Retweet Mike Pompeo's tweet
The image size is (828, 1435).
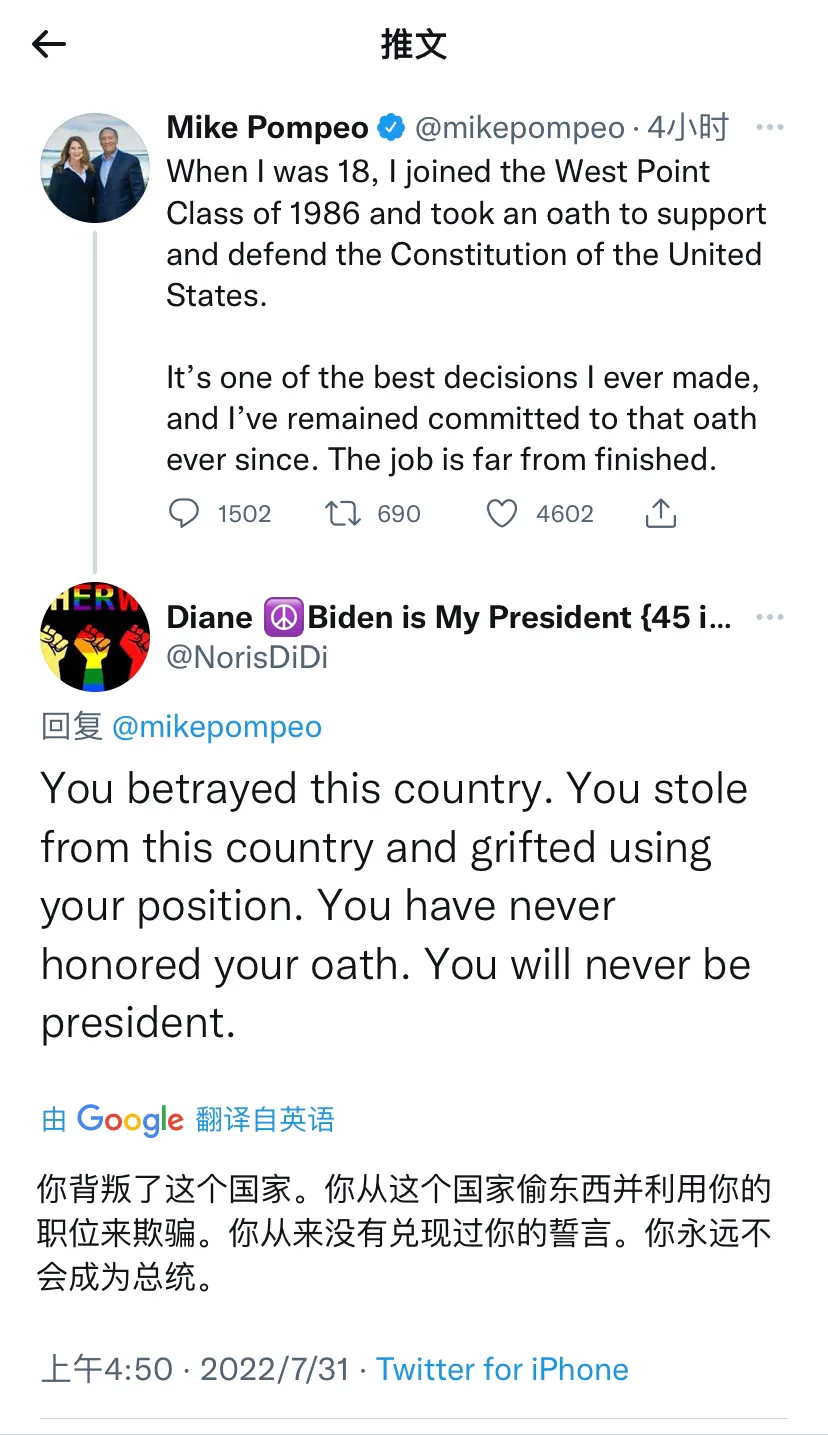[x=342, y=514]
